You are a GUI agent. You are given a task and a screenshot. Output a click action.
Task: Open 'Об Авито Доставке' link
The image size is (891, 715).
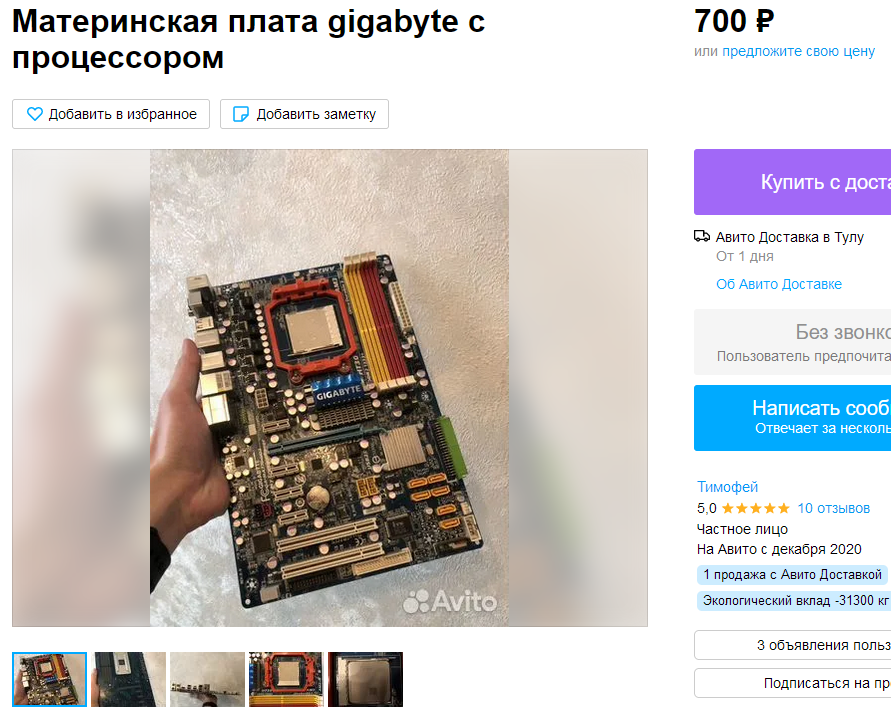[x=778, y=284]
